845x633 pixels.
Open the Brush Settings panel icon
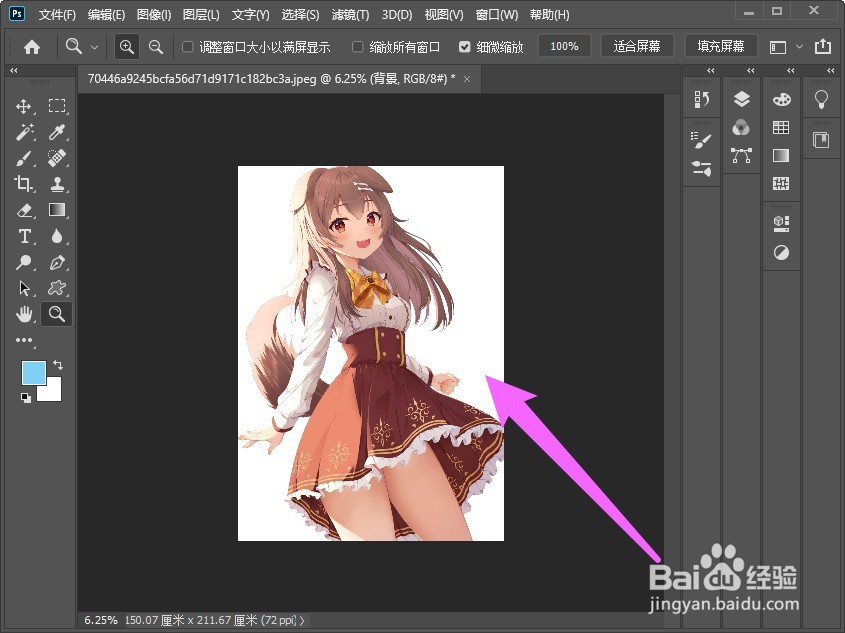[x=702, y=140]
